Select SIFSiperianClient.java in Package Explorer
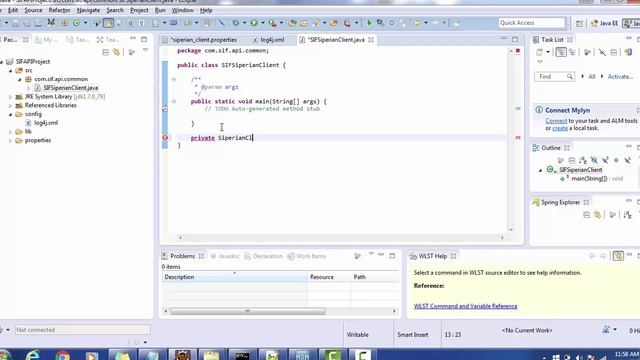The width and height of the screenshot is (640, 360). pos(70,88)
